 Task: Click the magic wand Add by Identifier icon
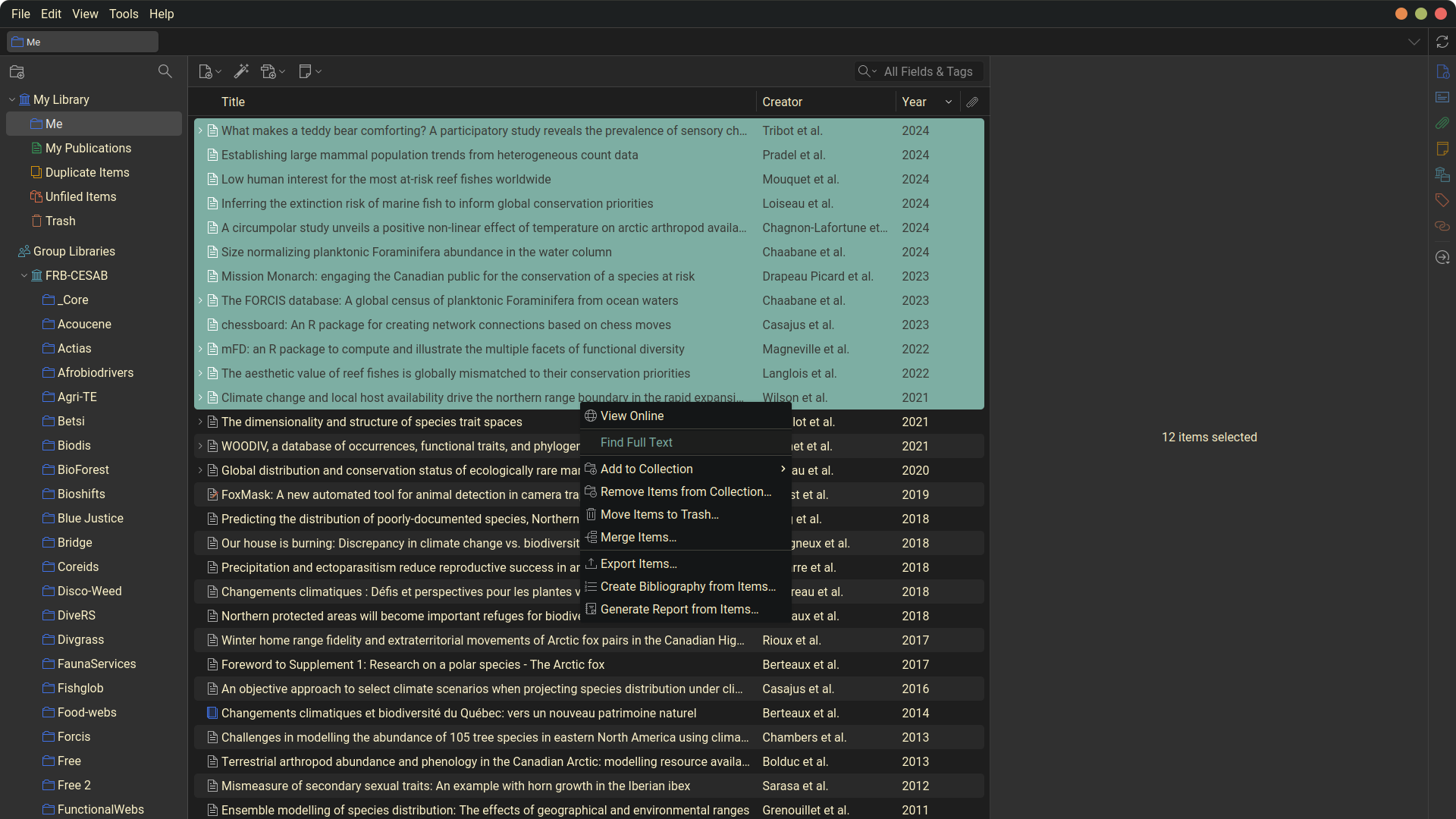[241, 71]
